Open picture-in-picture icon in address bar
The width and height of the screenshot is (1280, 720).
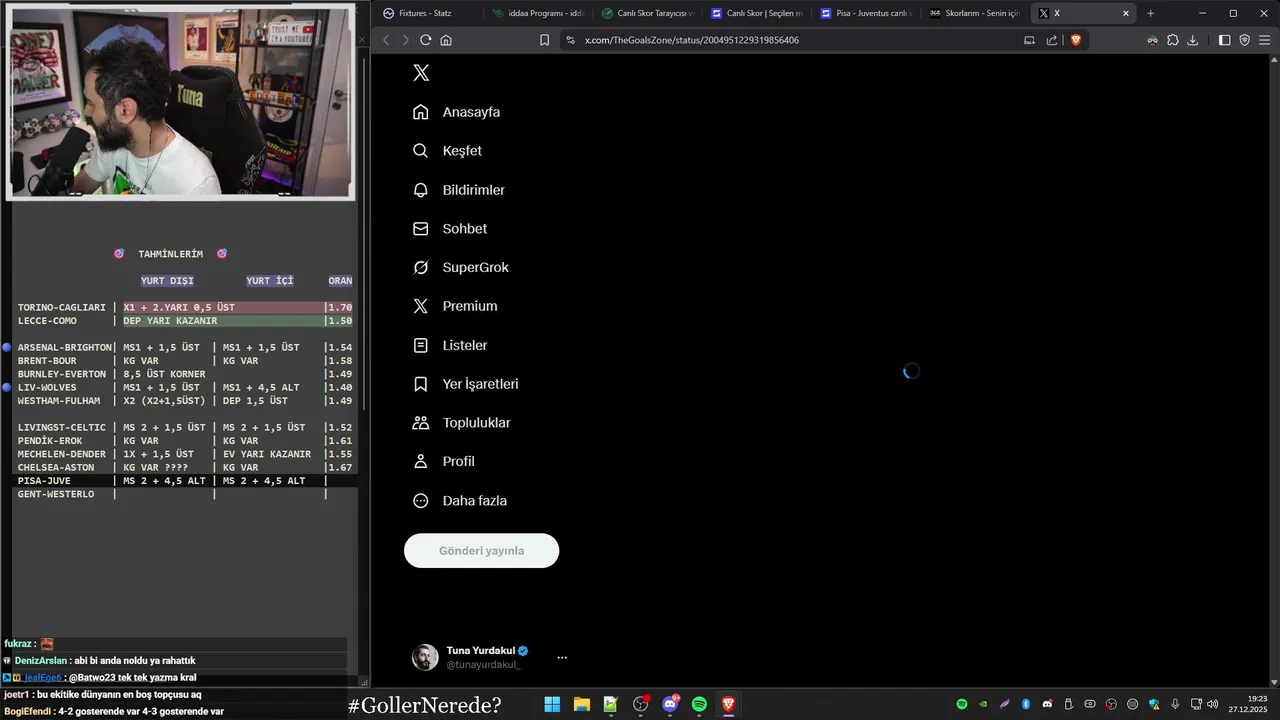[x=1029, y=40]
